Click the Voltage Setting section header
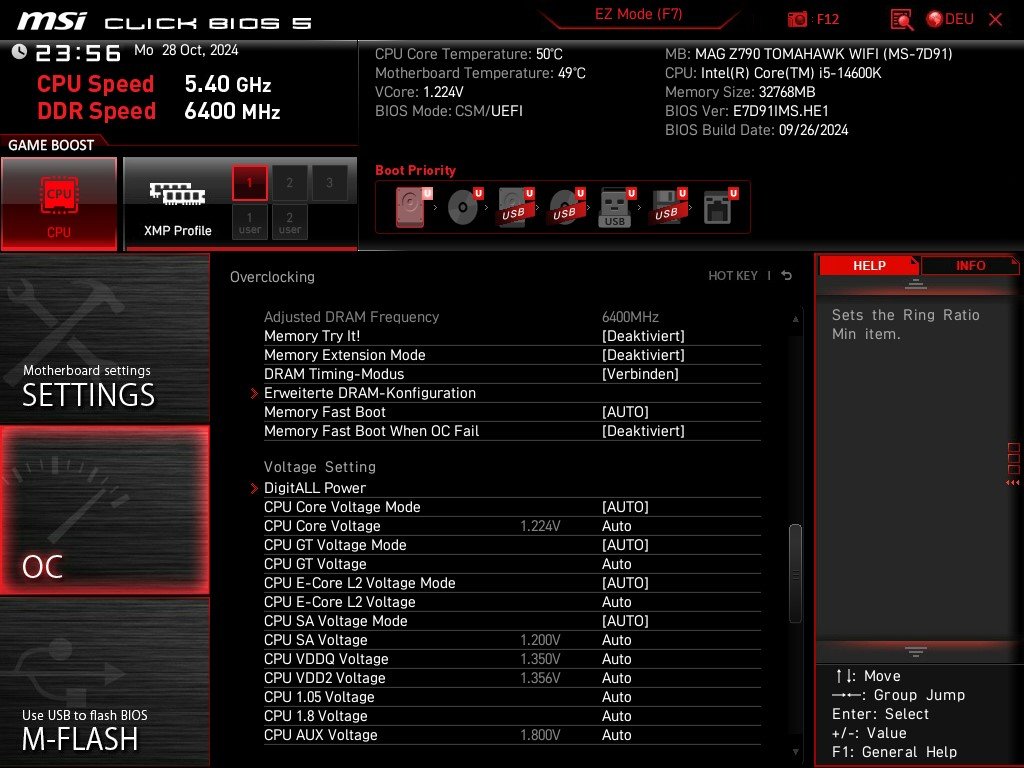Viewport: 1024px width, 768px height. [320, 467]
